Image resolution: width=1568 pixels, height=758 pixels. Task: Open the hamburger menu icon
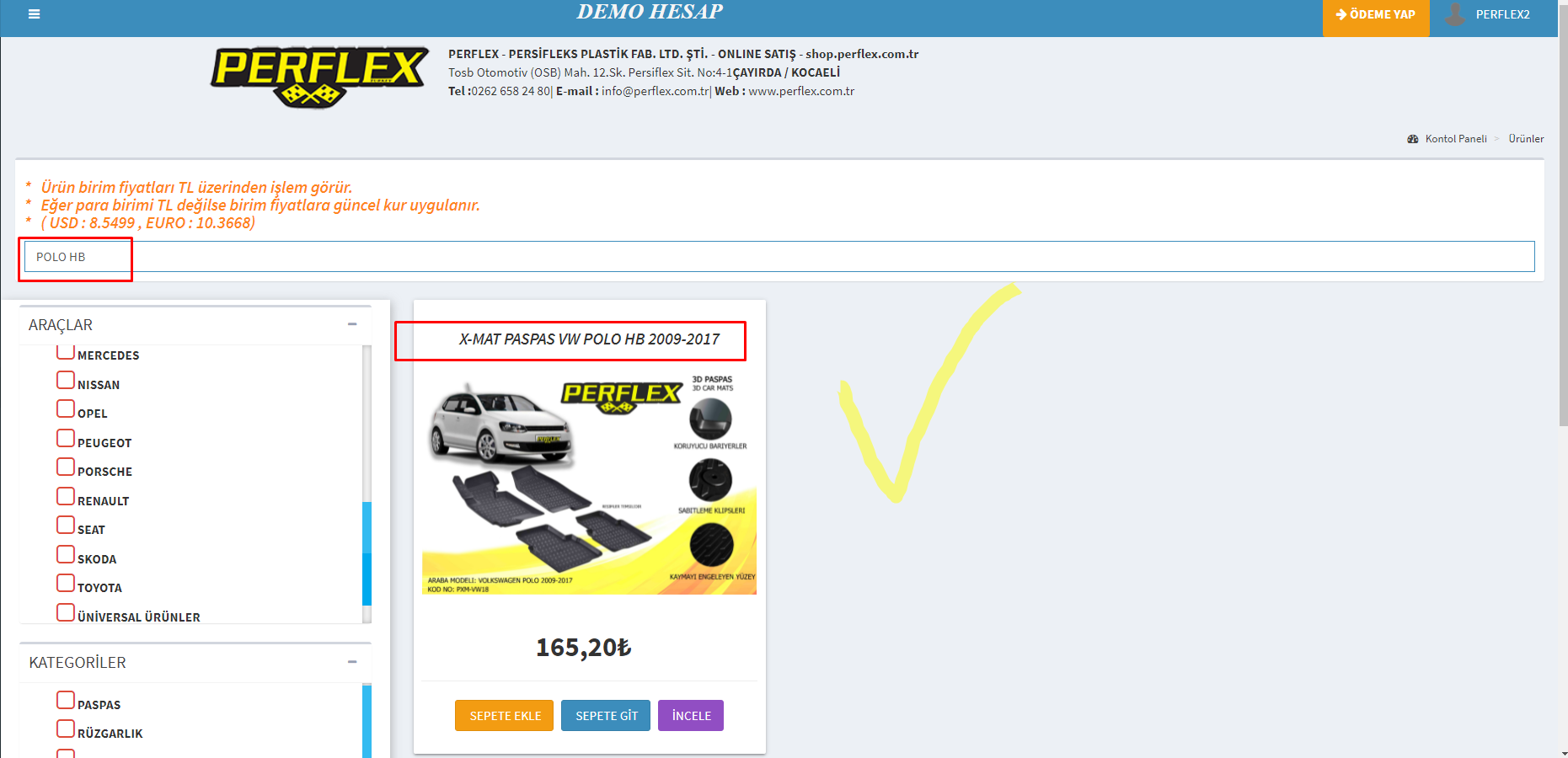(x=34, y=14)
